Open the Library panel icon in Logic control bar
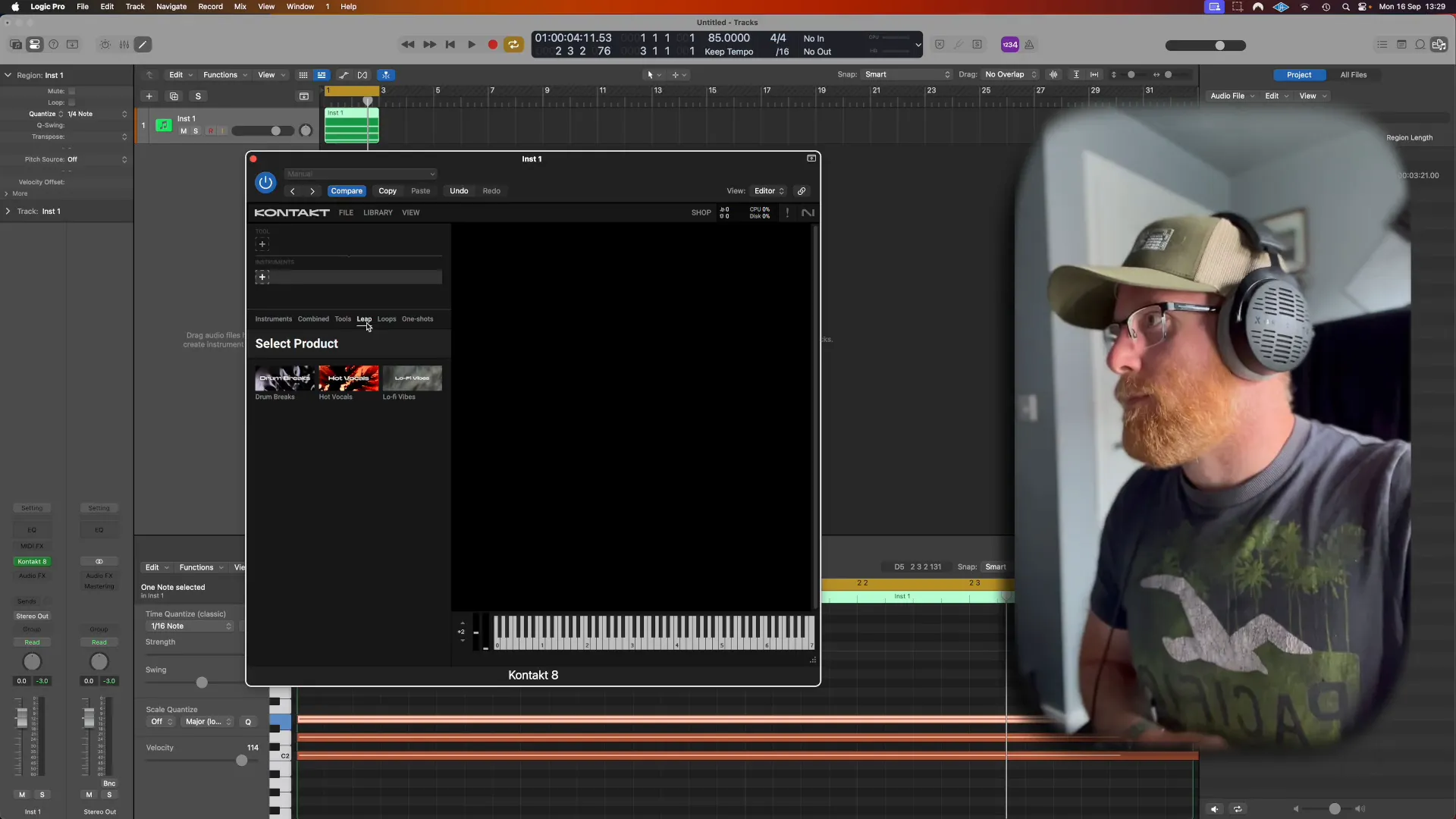This screenshot has height=819, width=1456. point(16,45)
